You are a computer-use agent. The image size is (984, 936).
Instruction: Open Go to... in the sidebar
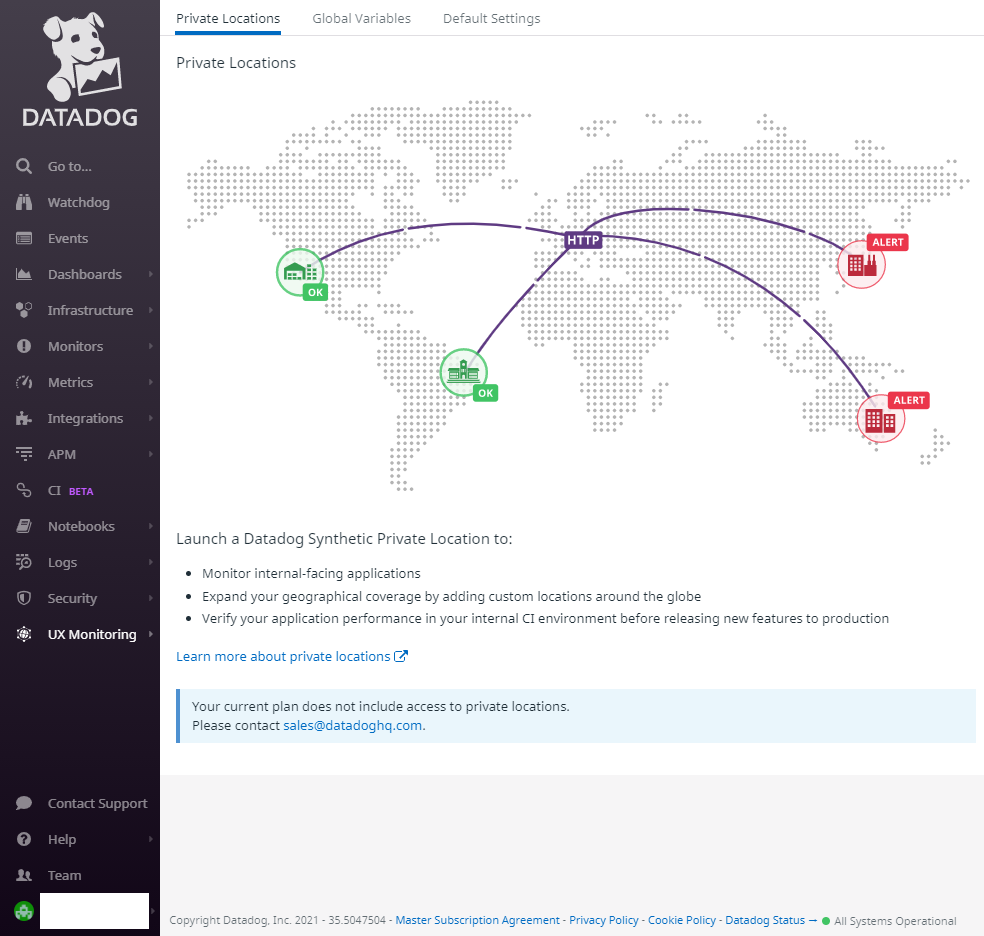[x=70, y=166]
